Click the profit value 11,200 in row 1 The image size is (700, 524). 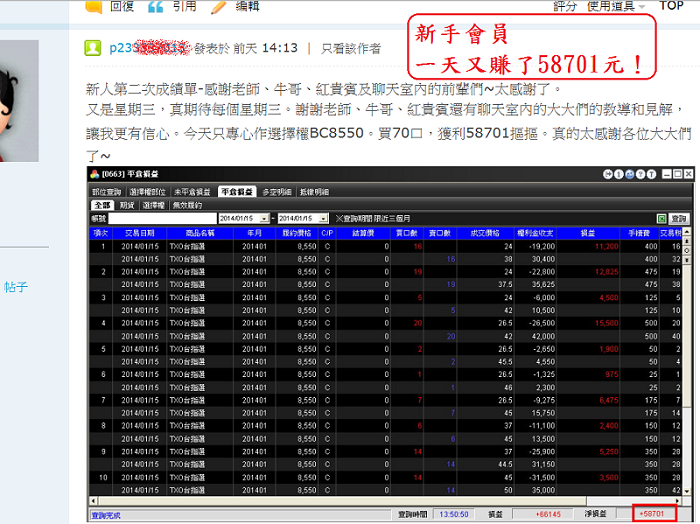pyautogui.click(x=606, y=246)
